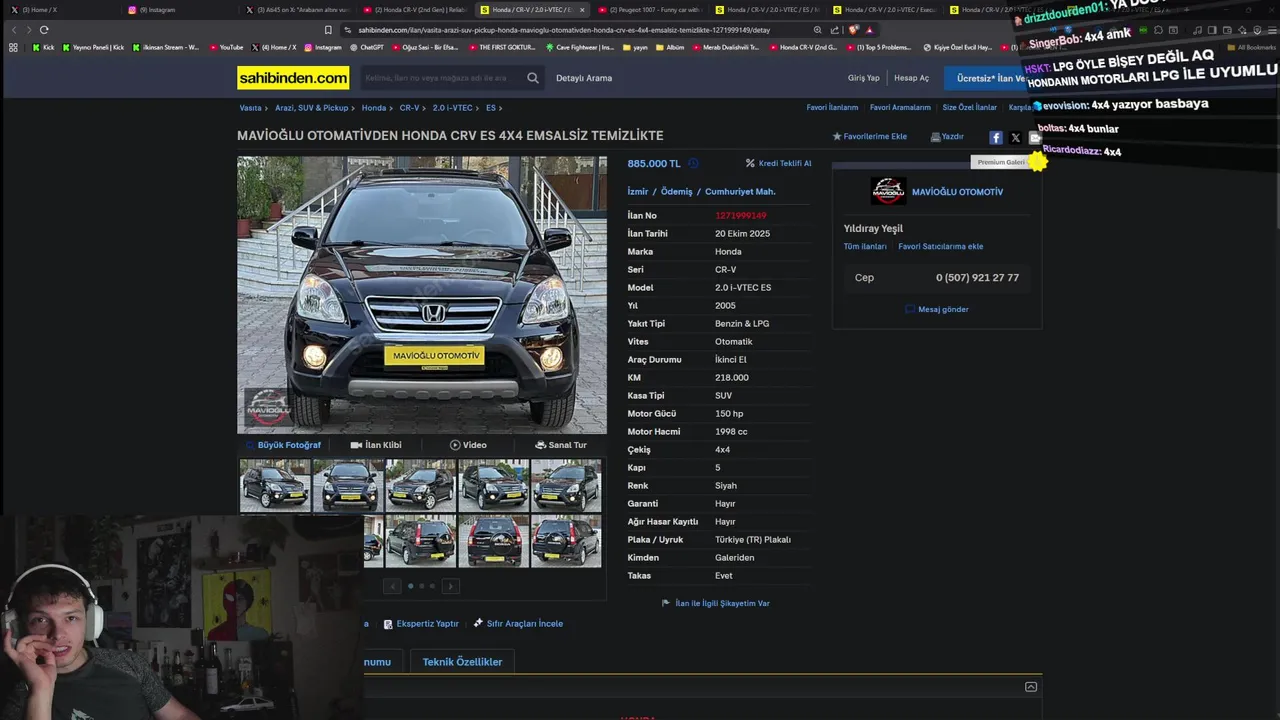Select the Büyük Fotoğraf tab
The height and width of the screenshot is (720, 1280).
pyautogui.click(x=283, y=445)
